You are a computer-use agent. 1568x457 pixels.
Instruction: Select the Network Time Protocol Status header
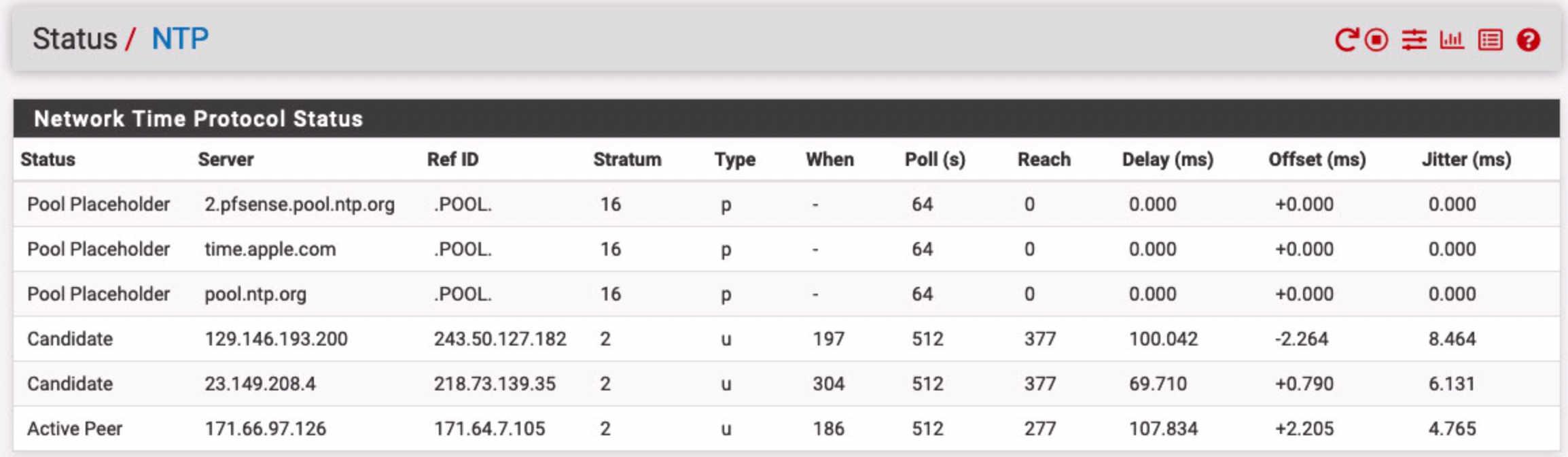pyautogui.click(x=198, y=118)
